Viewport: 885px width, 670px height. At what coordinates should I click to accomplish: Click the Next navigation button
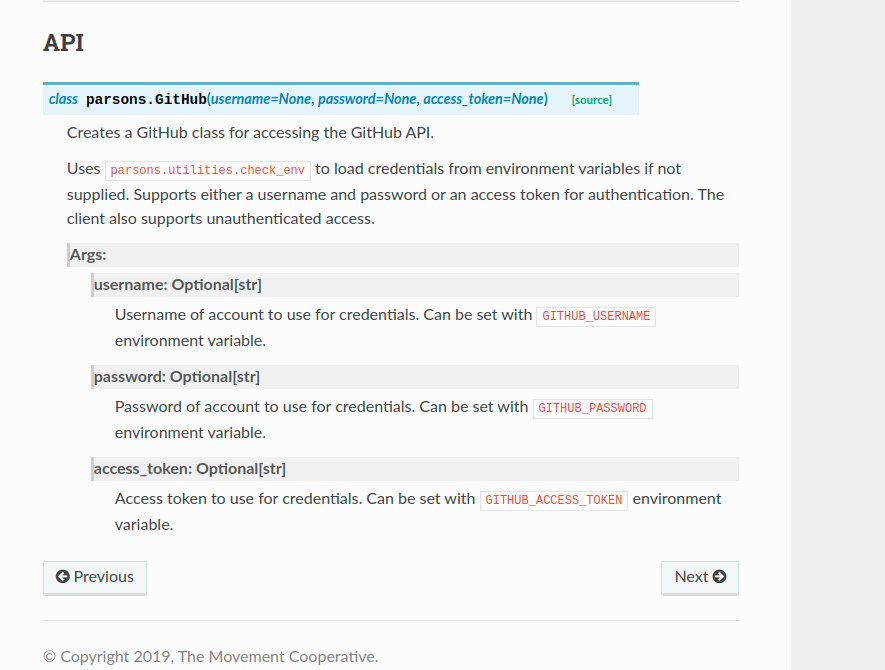click(699, 577)
